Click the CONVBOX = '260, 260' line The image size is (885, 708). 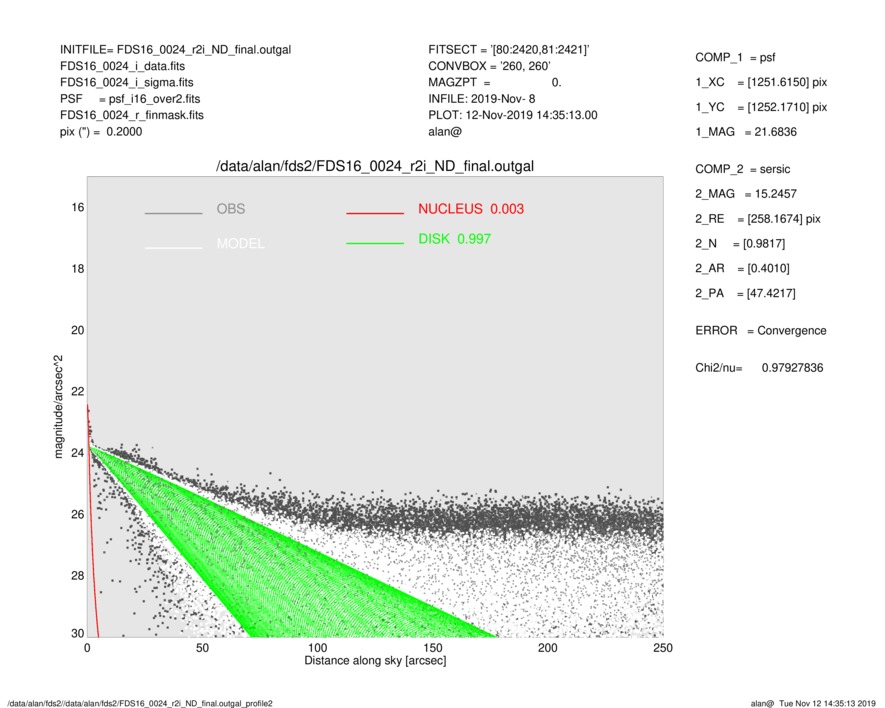pos(489,66)
